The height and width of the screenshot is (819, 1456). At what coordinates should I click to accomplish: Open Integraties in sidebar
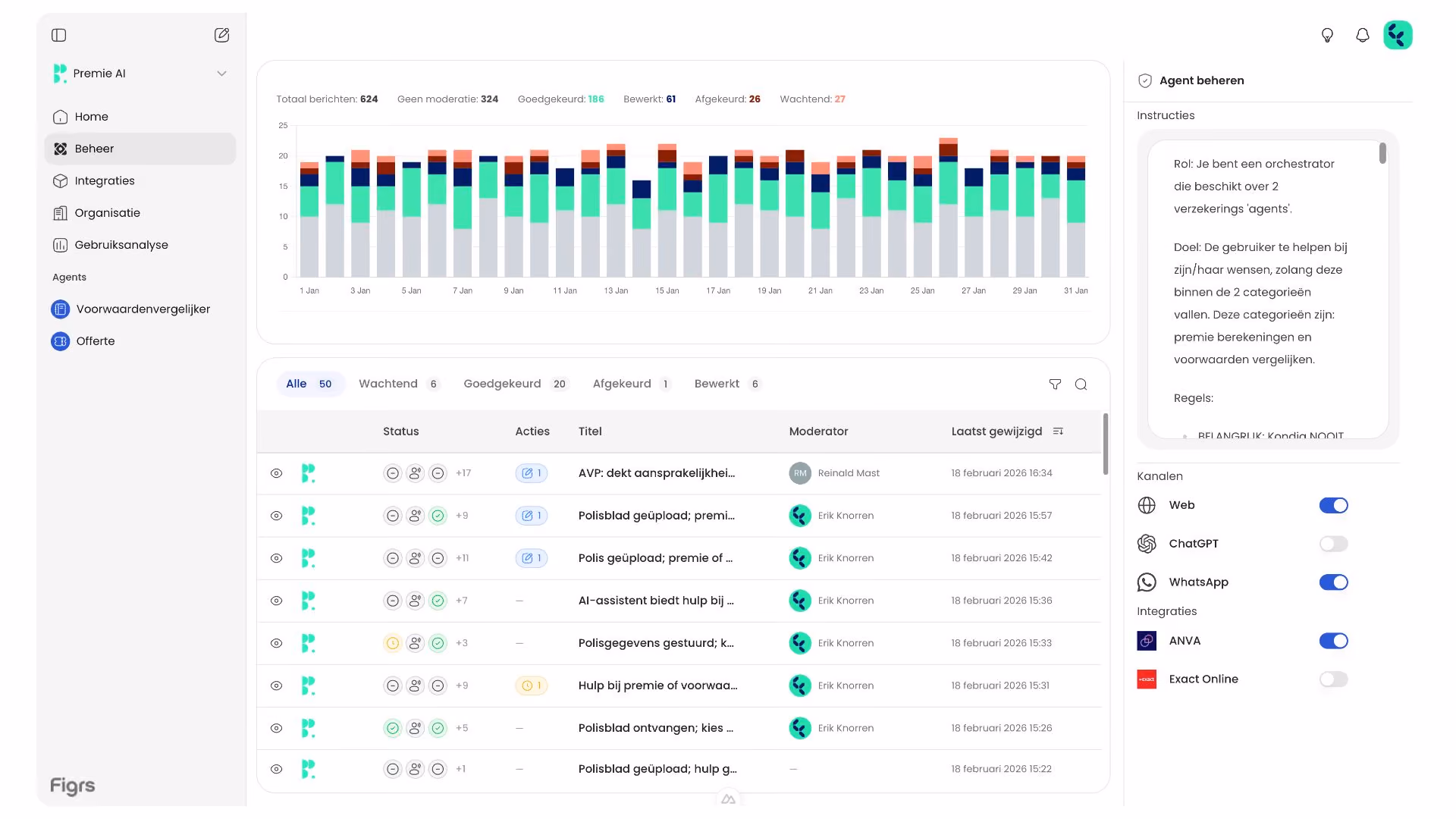pyautogui.click(x=140, y=180)
